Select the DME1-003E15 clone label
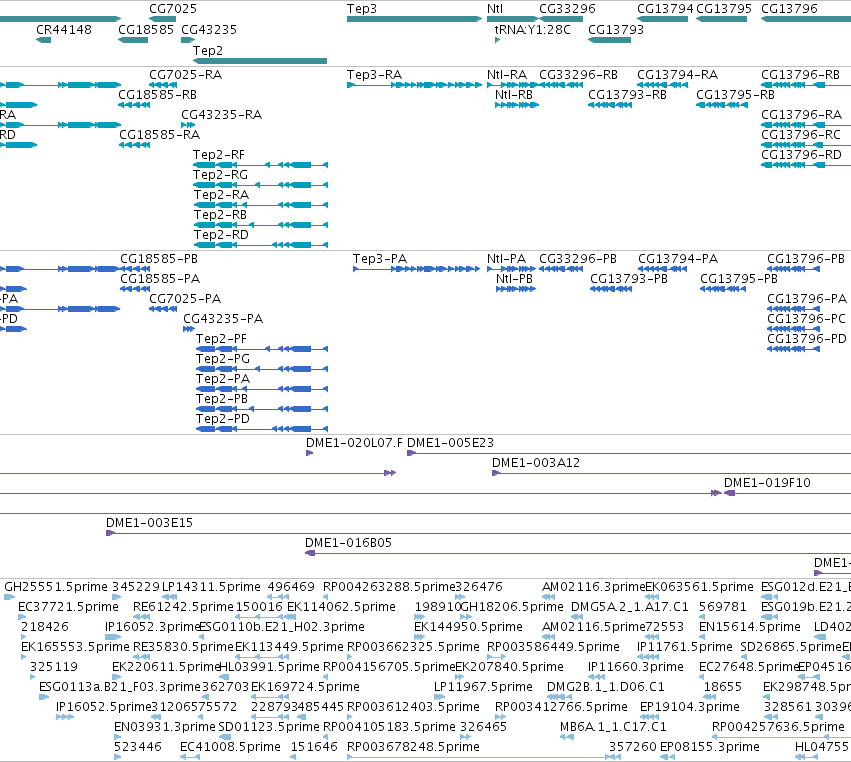Viewport: 851px width, 762px height. 149,523
